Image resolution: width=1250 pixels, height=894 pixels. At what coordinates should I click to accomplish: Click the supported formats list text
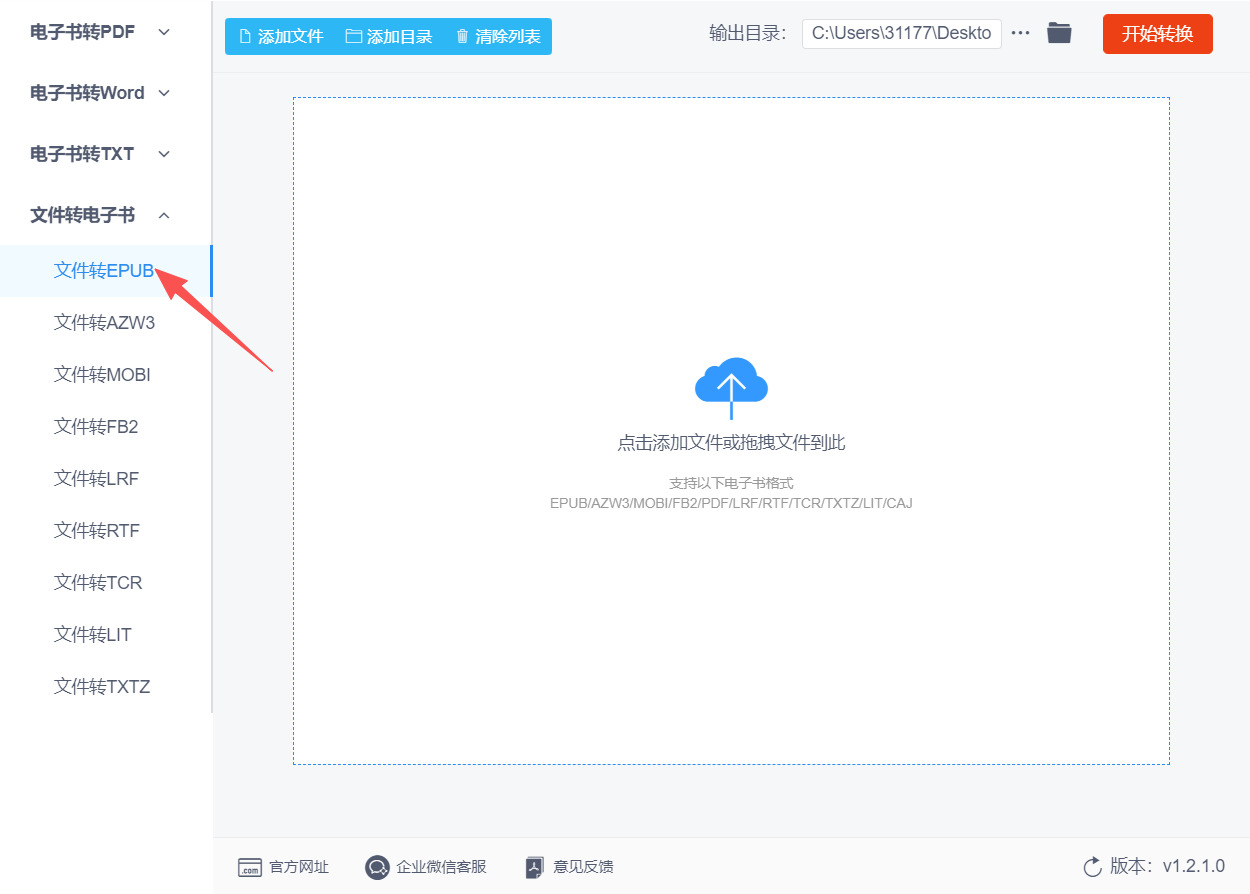click(x=731, y=503)
